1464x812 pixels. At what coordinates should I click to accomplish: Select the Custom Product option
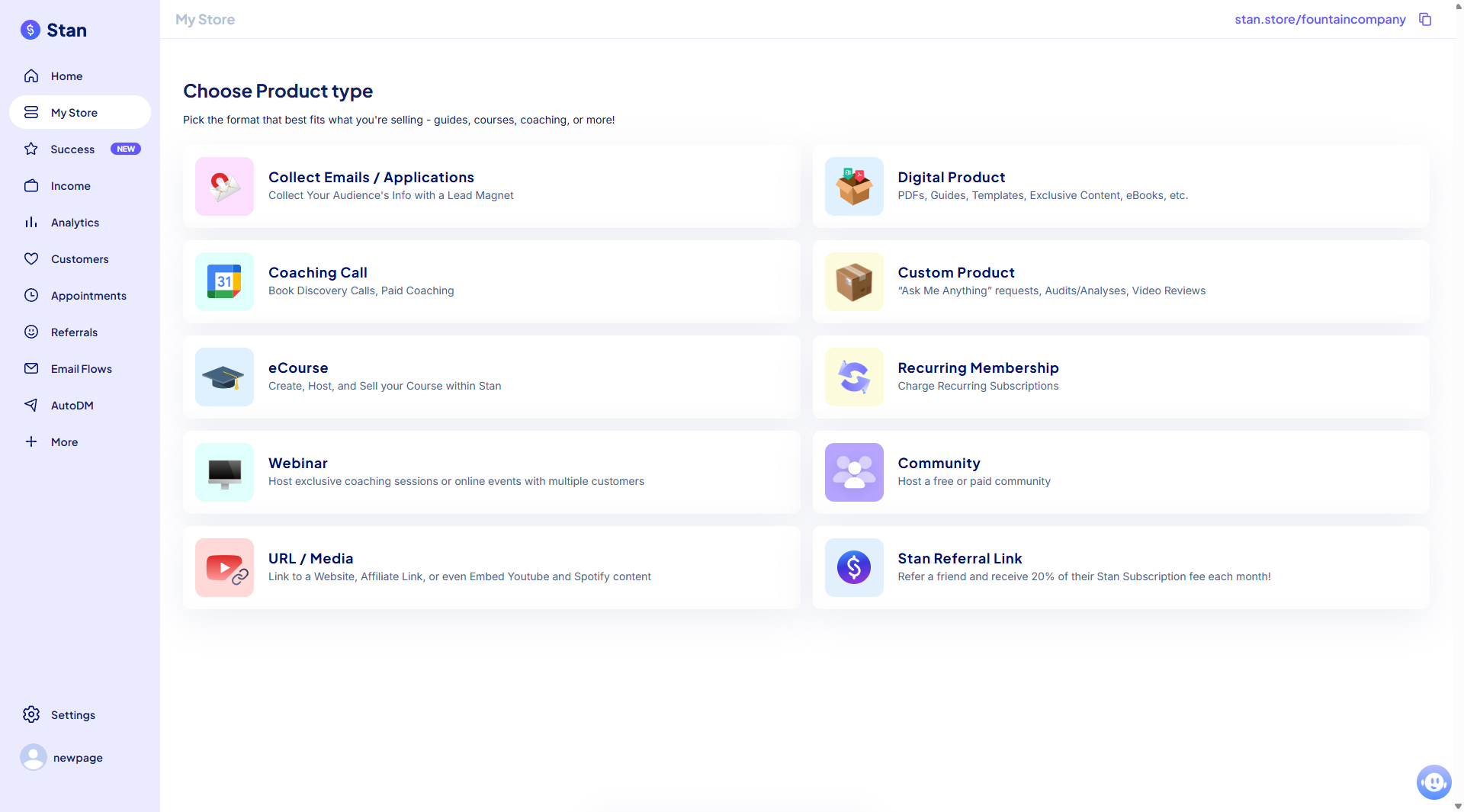tap(1121, 281)
